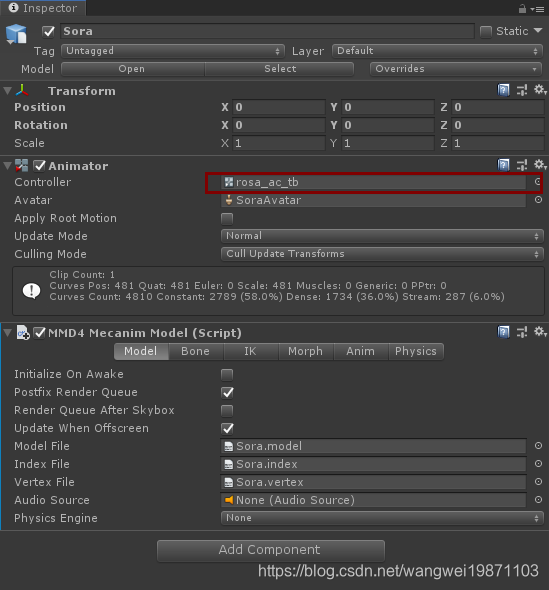Disable MMD4 Mecanim Model script checkbox
This screenshot has width=549, height=590.
pos(39,333)
